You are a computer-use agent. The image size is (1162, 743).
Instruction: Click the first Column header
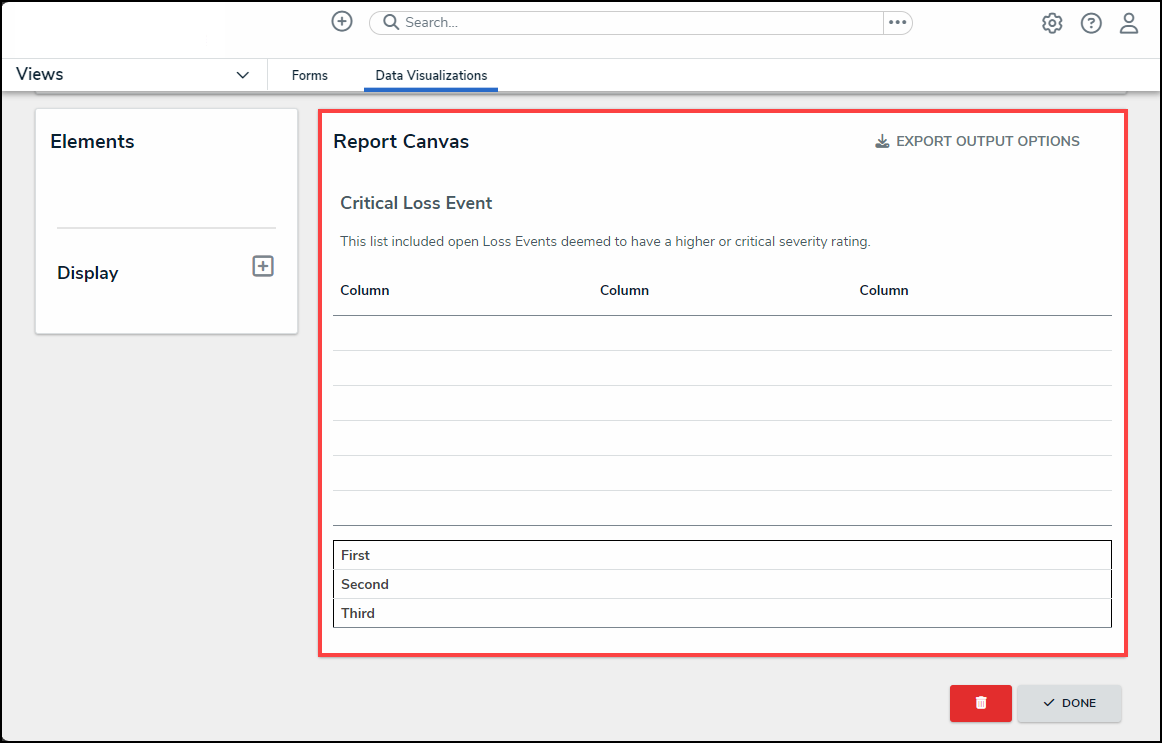point(365,291)
